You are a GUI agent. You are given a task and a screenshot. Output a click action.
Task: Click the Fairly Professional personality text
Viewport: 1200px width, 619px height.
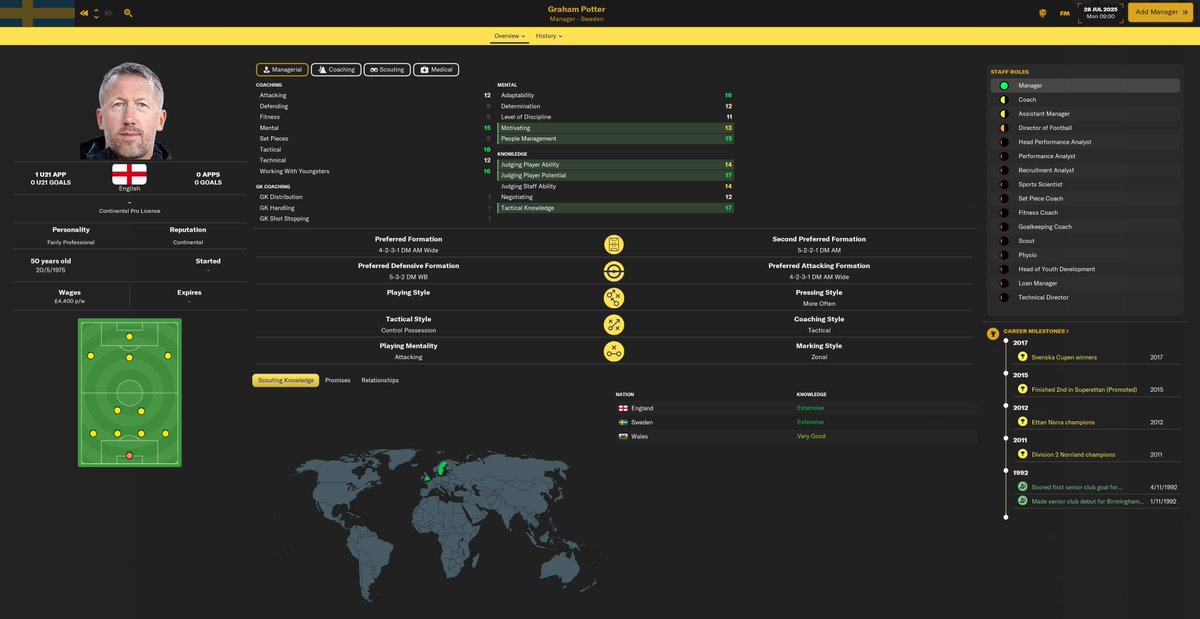tap(71, 242)
